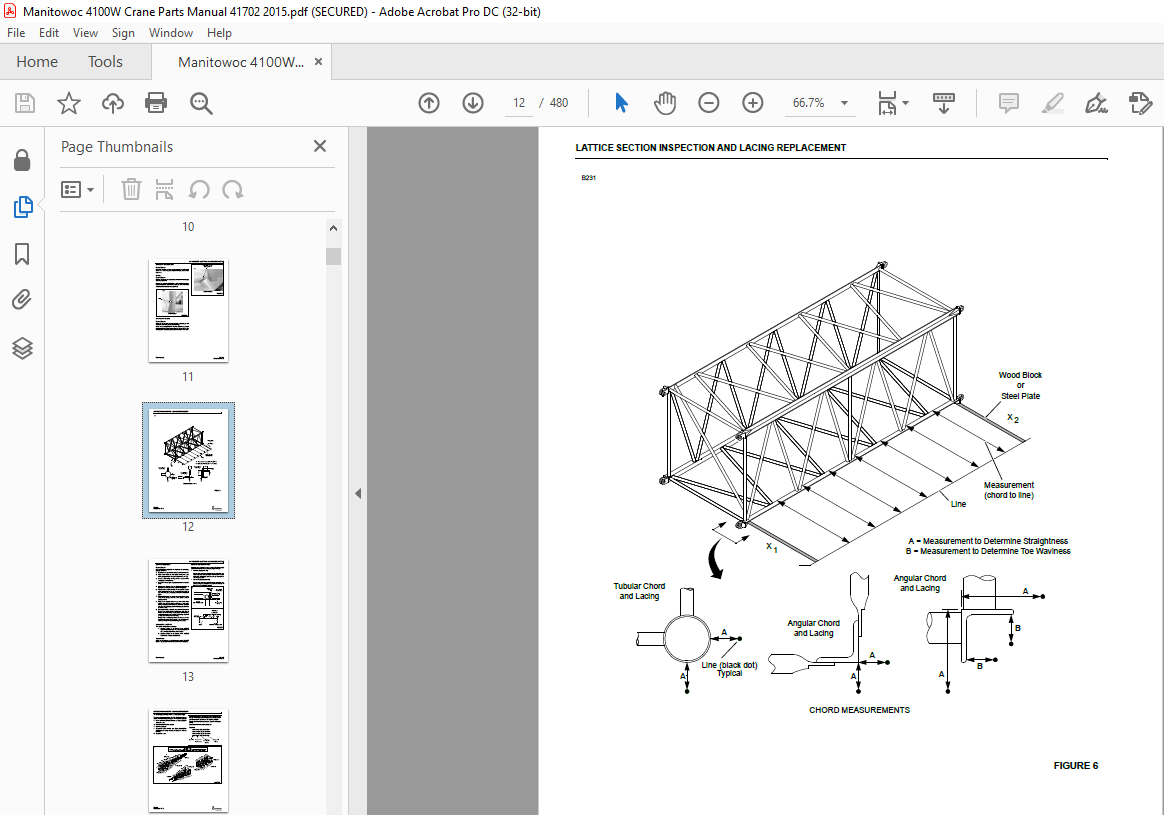The image size is (1164, 815).
Task: Select the Highlight text pen tool
Action: coord(1053,102)
